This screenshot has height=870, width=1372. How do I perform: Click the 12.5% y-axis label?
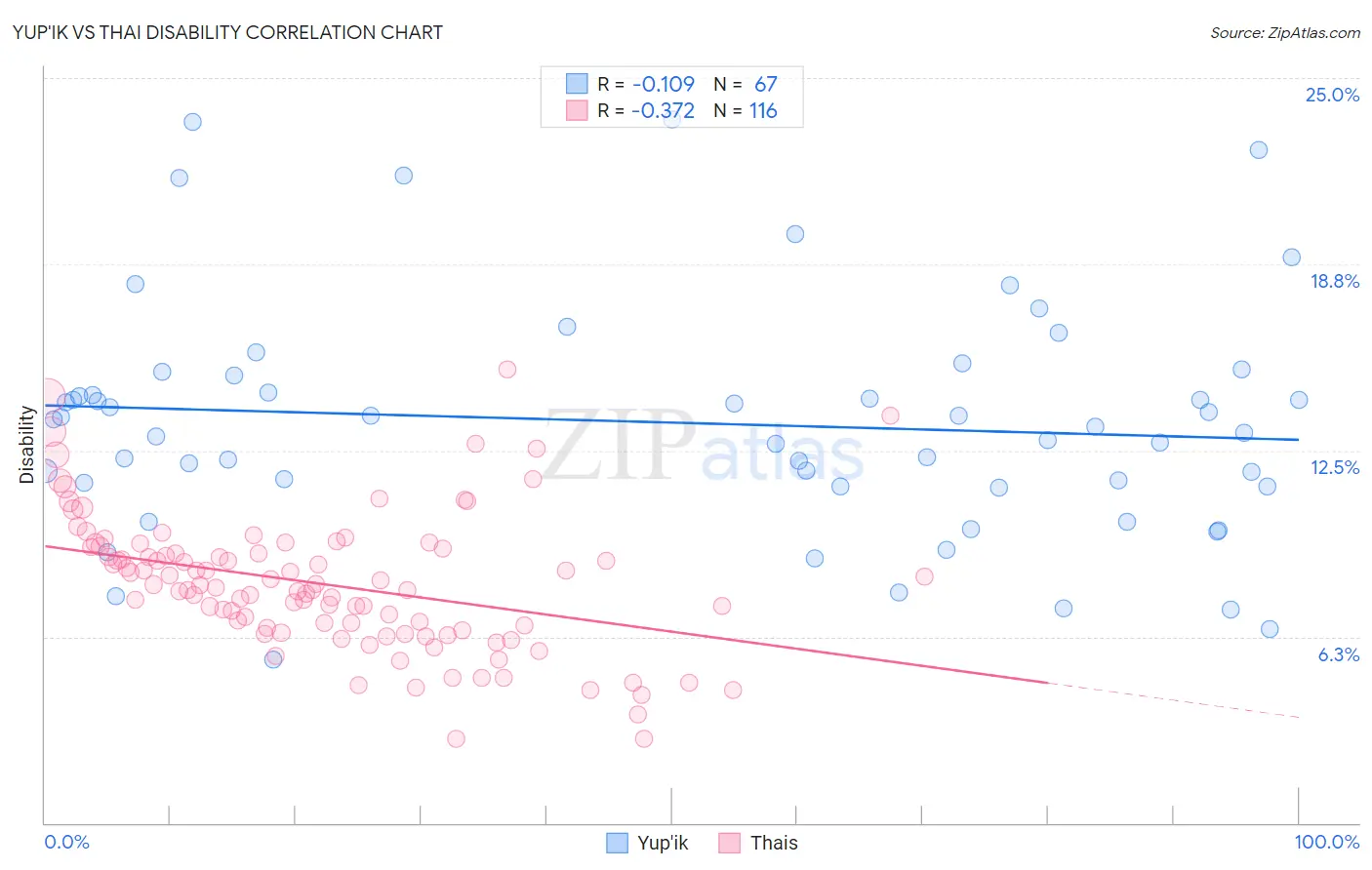[x=1334, y=467]
